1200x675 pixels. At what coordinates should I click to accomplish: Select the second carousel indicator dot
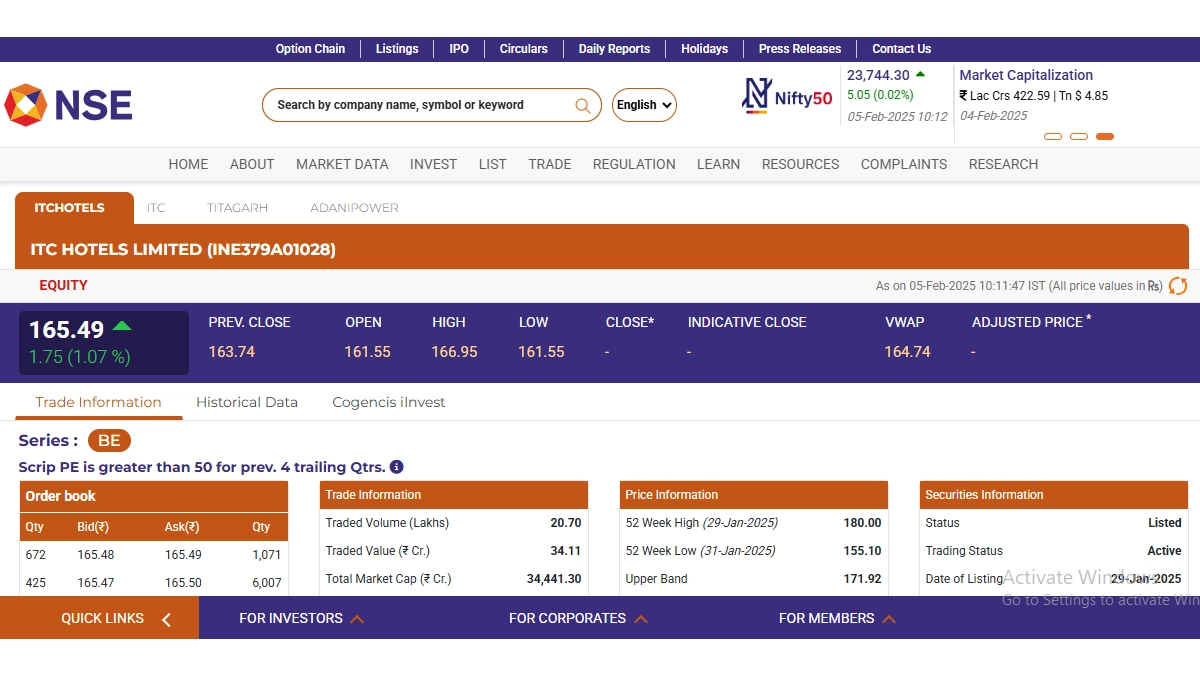pyautogui.click(x=1078, y=136)
